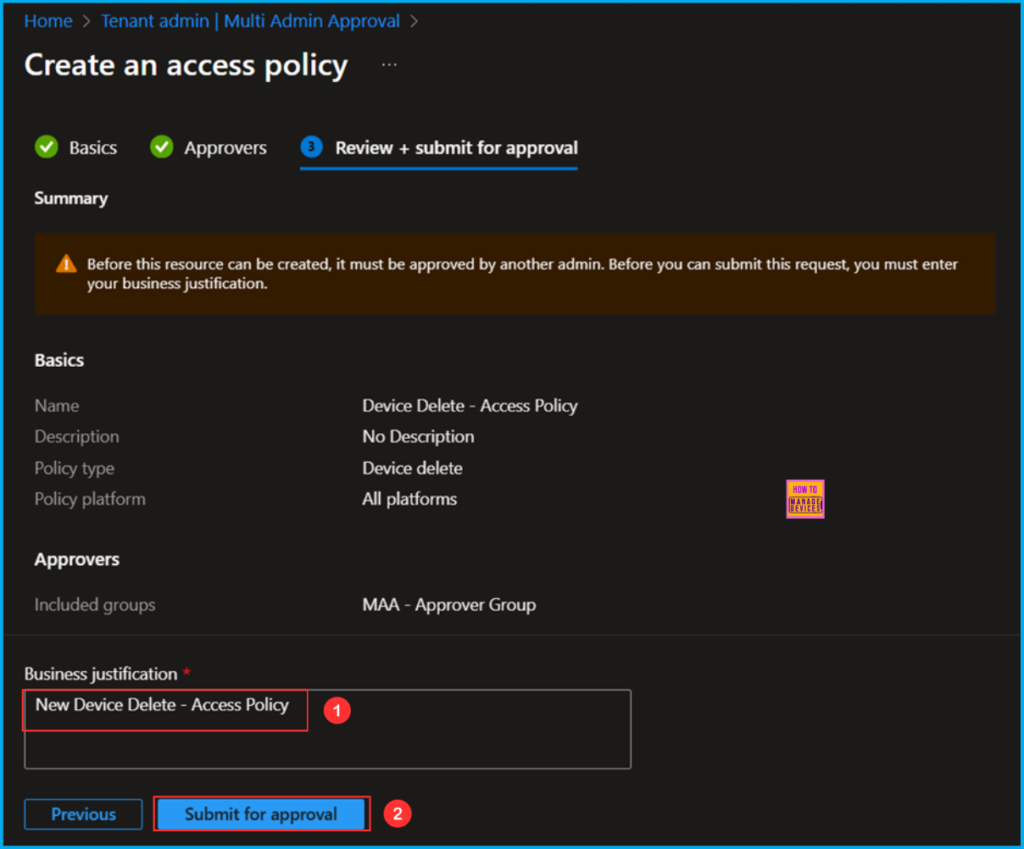The height and width of the screenshot is (849, 1024).
Task: Switch to the Basics tab
Action: (x=90, y=147)
